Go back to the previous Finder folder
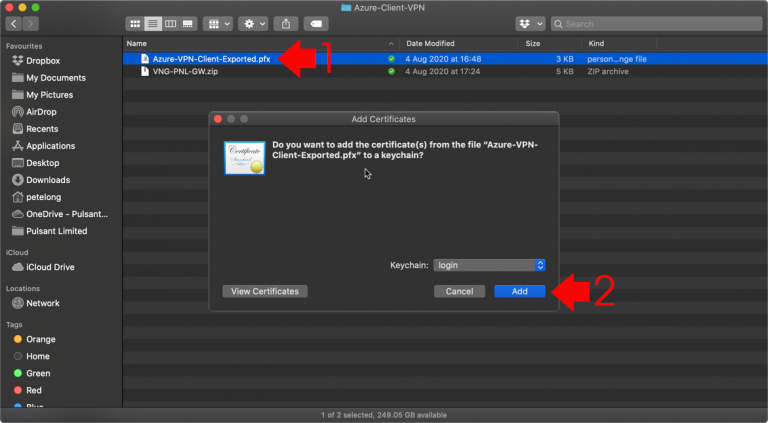 tap(14, 24)
